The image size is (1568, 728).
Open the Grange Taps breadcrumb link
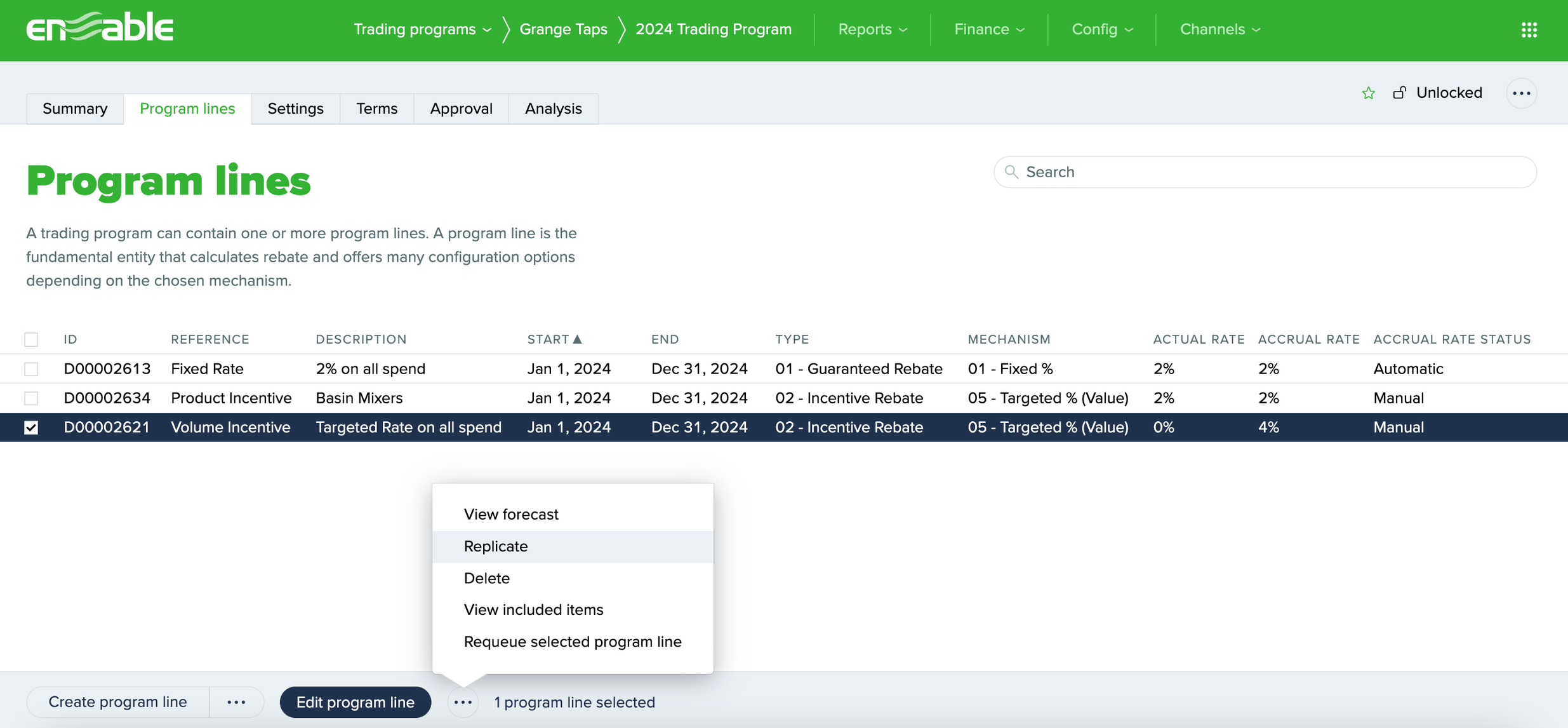pos(563,29)
